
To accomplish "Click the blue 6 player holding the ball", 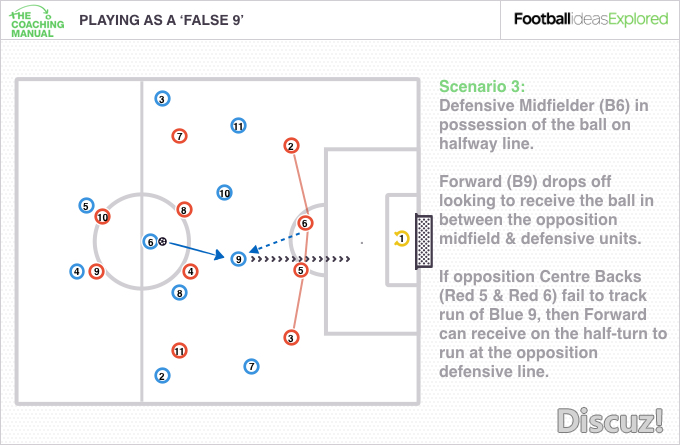I will point(150,242).
